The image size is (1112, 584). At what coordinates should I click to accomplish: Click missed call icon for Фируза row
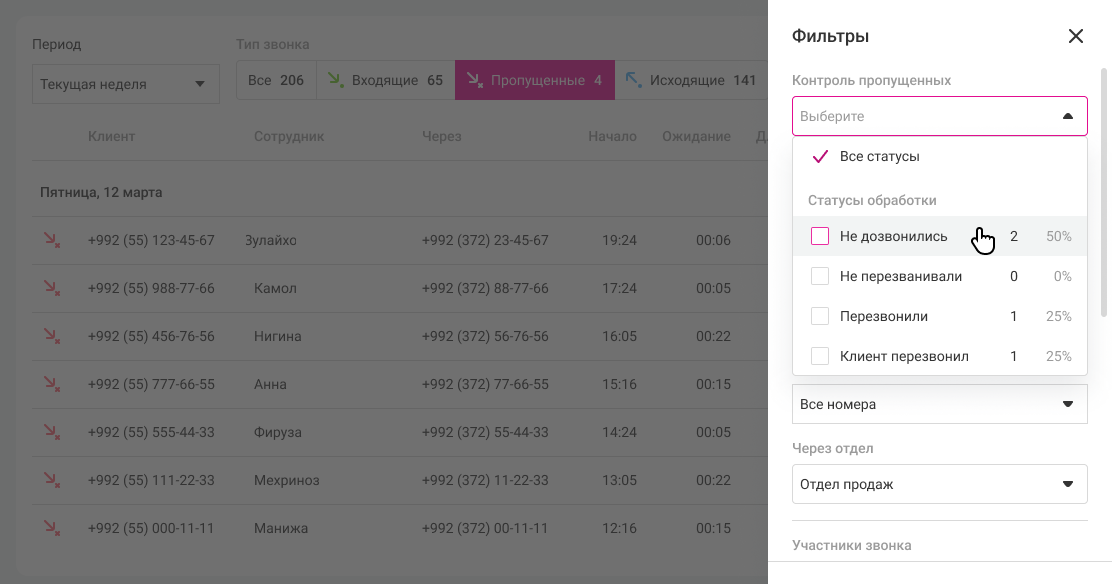tap(51, 432)
